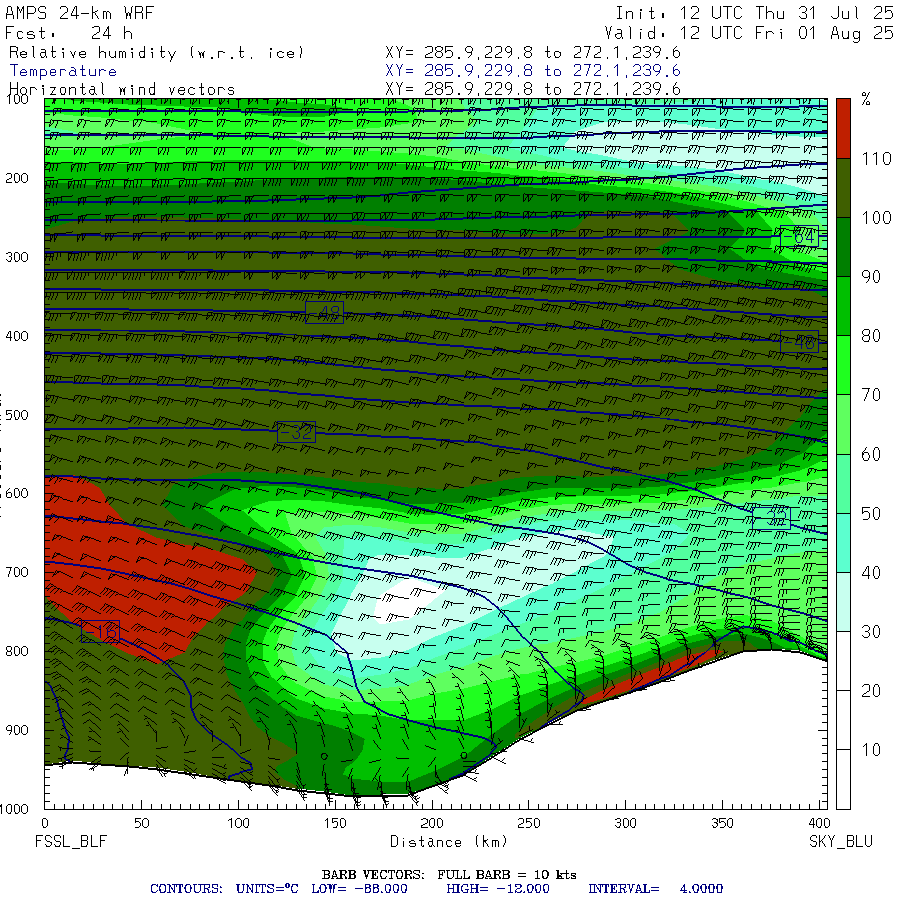Click the "-16" contour label over the red region
This screenshot has width=900, height=900.
(x=100, y=631)
